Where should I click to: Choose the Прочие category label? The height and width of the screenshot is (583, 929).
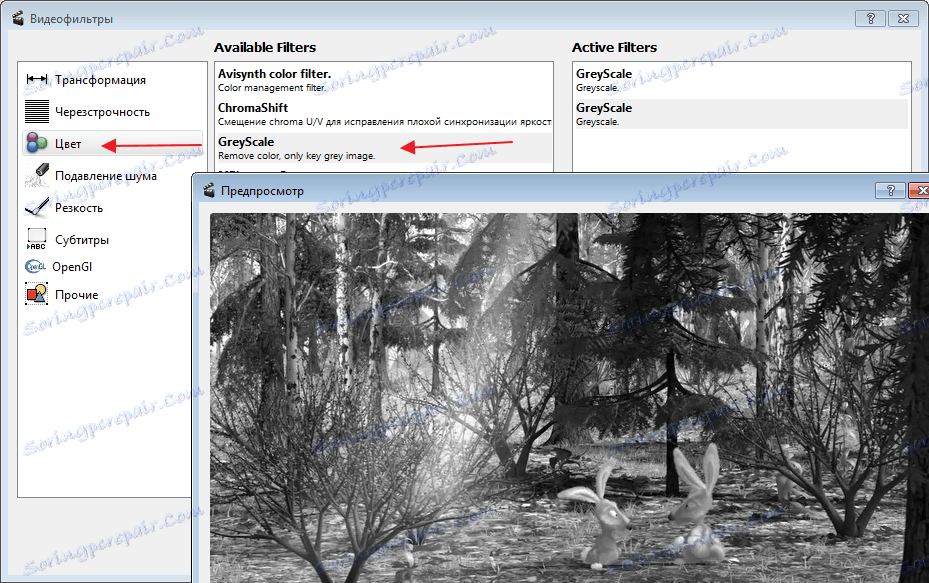coord(76,294)
